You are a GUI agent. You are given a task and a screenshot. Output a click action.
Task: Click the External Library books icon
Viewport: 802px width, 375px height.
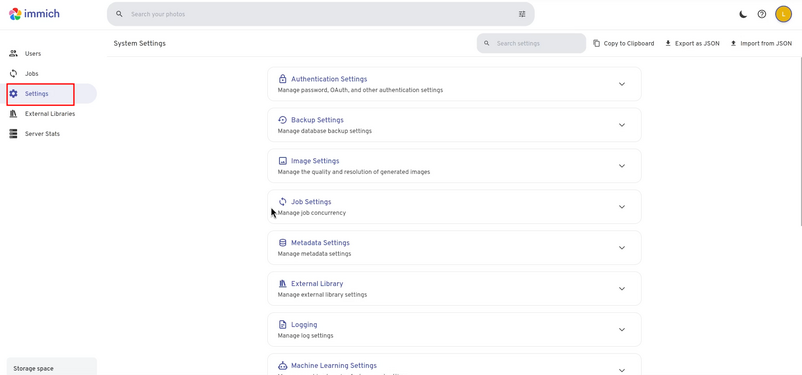tap(282, 283)
